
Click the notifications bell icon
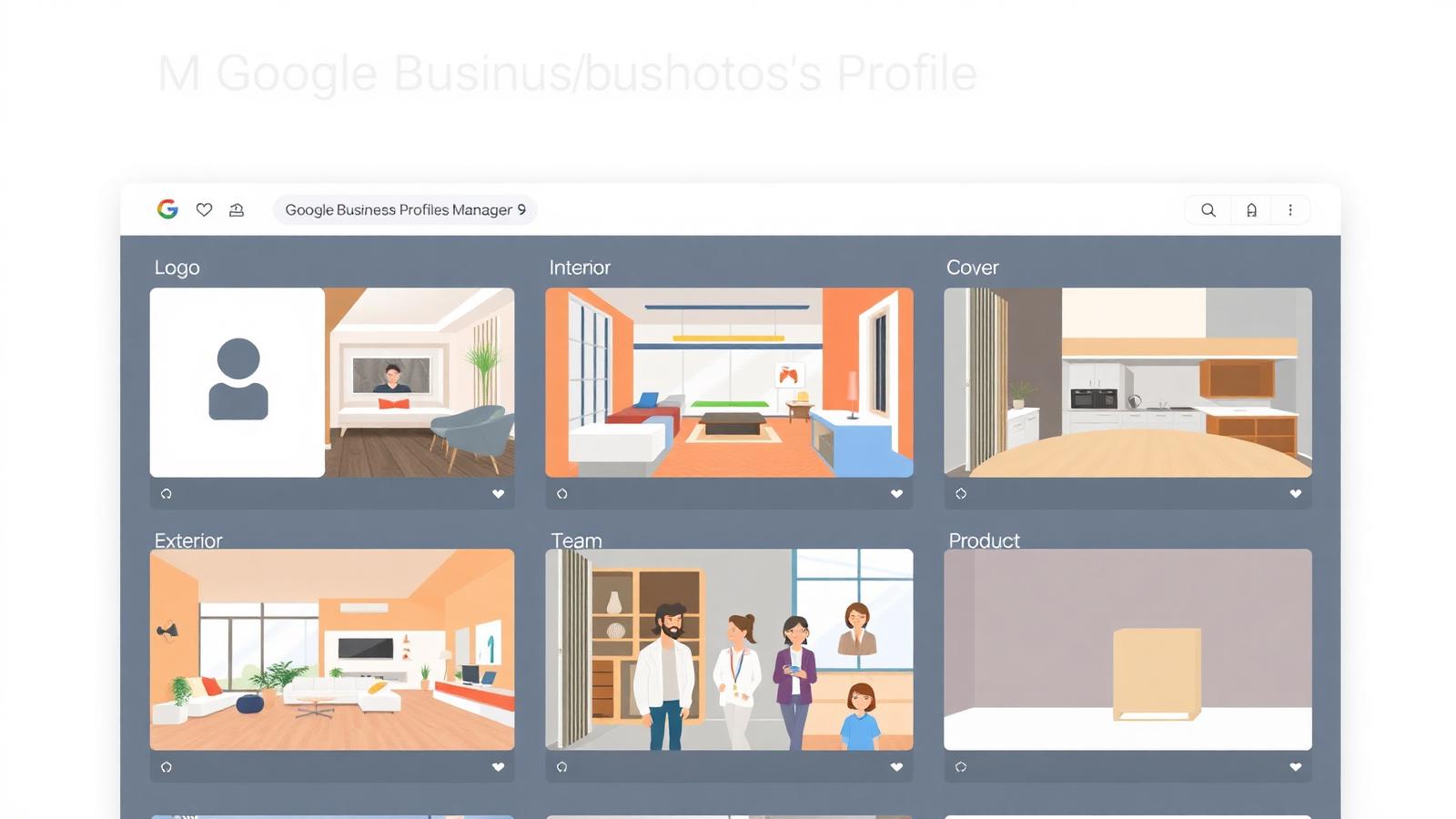[x=1252, y=210]
